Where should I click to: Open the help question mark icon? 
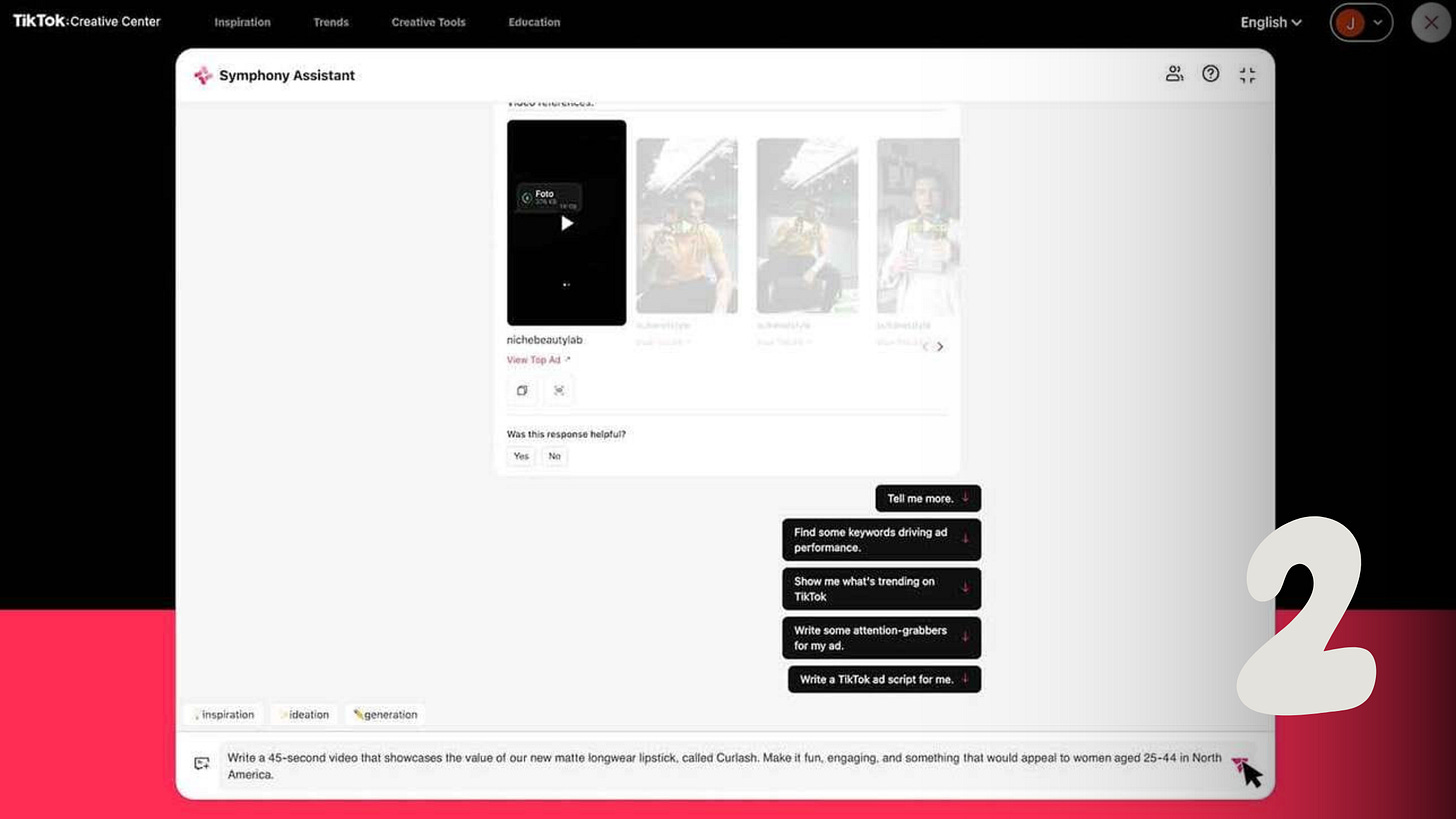tap(1211, 74)
